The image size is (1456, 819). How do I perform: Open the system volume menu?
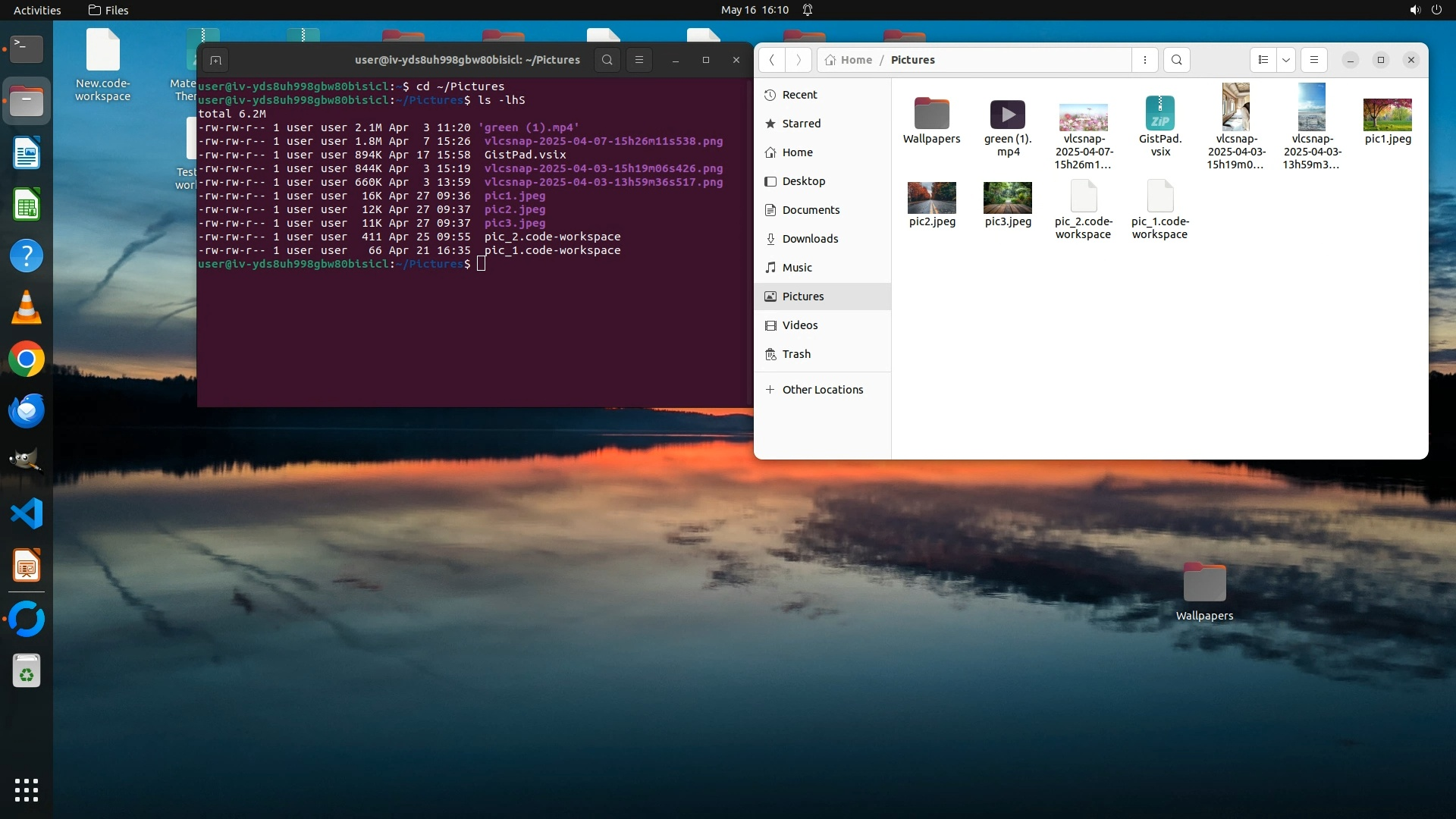point(1414,10)
